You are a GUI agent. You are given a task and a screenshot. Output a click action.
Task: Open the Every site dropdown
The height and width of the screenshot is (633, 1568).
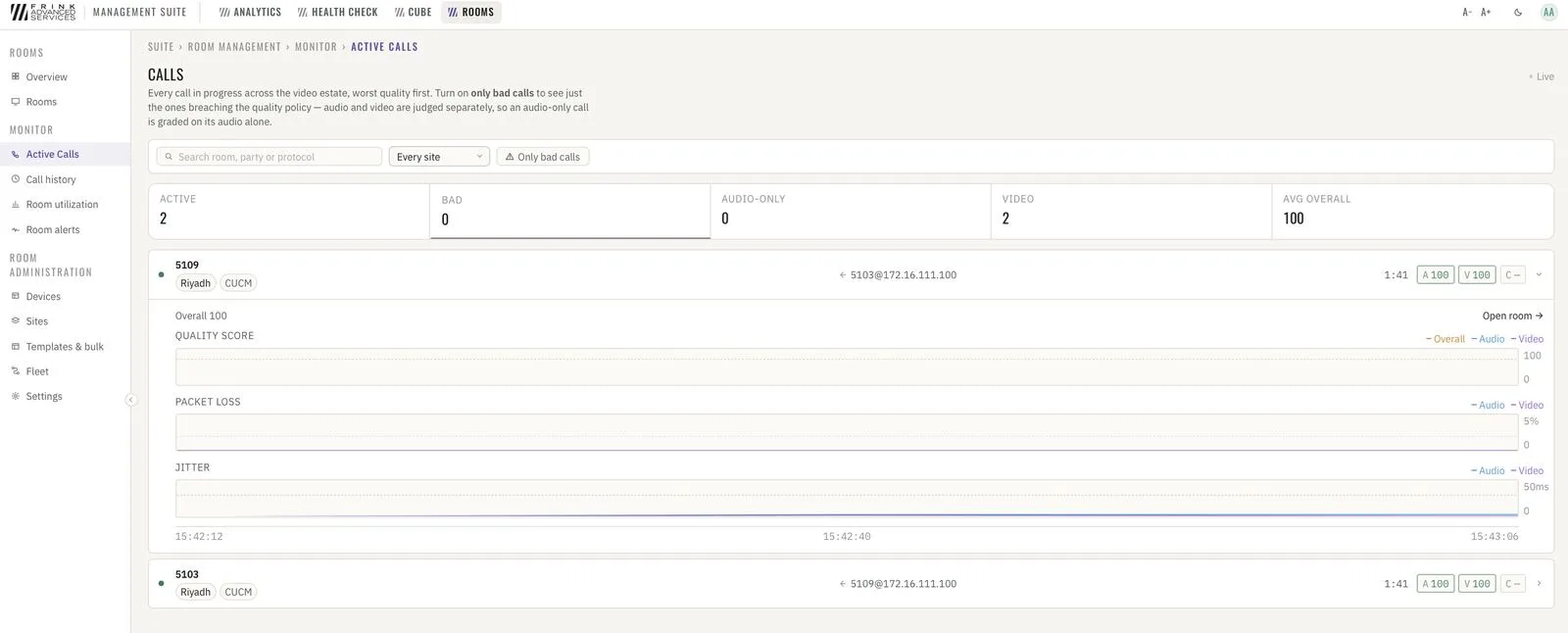pyautogui.click(x=440, y=157)
